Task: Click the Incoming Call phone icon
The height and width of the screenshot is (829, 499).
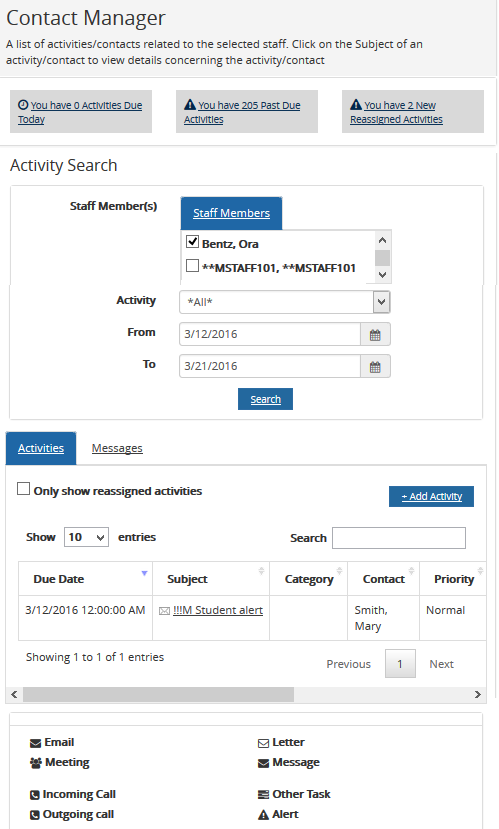Action: point(34,795)
